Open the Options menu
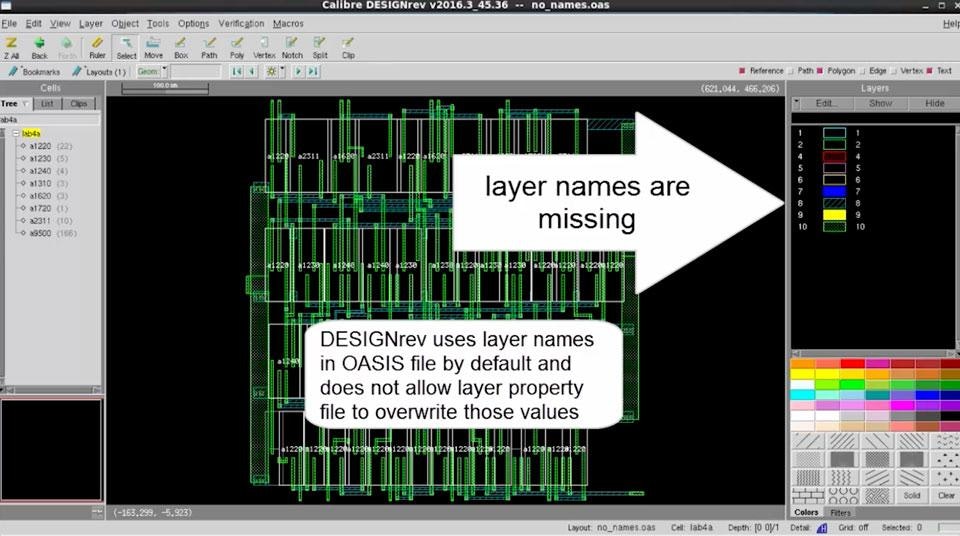 (x=193, y=23)
